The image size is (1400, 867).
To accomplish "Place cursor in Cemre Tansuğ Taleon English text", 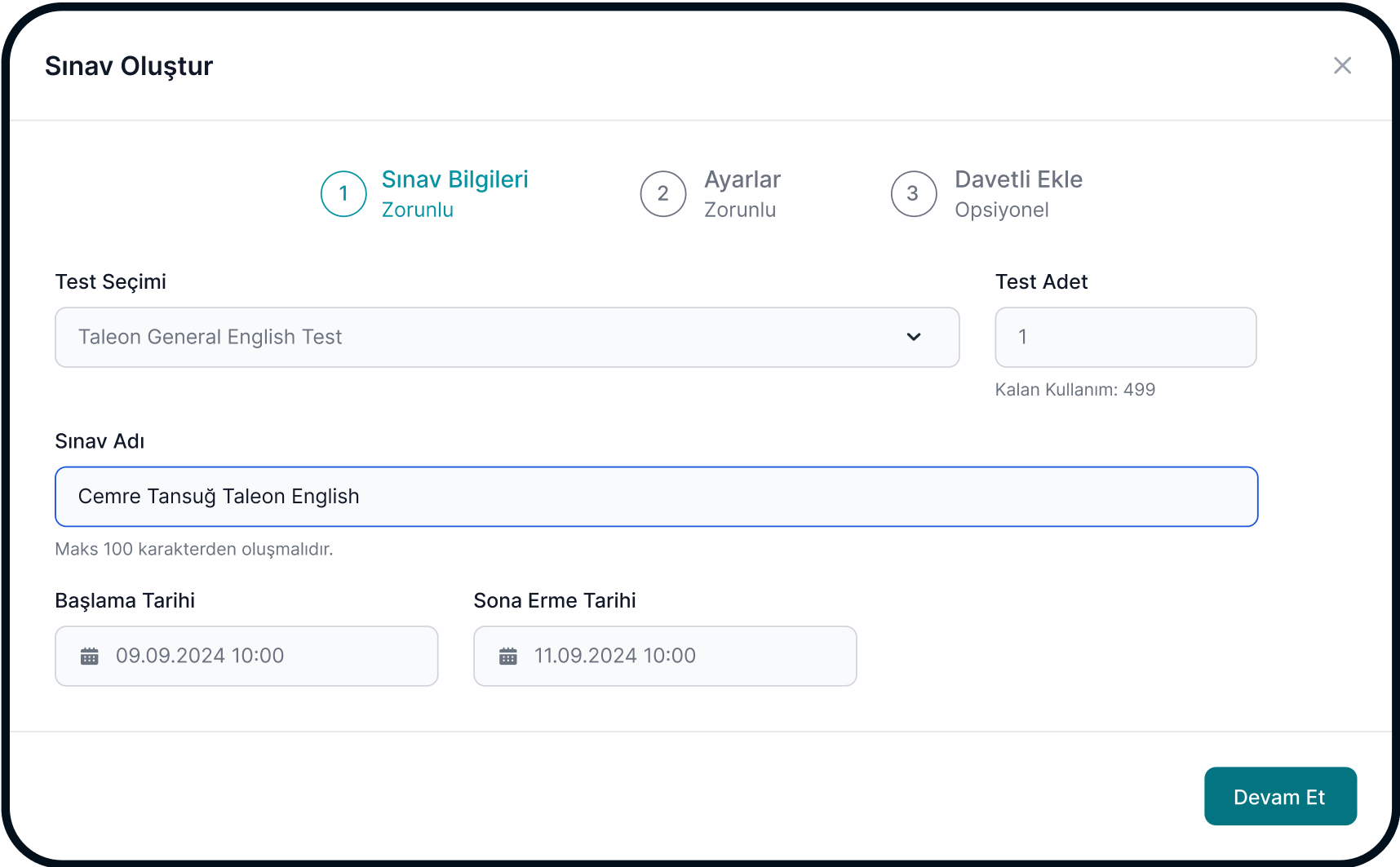I will (x=218, y=496).
